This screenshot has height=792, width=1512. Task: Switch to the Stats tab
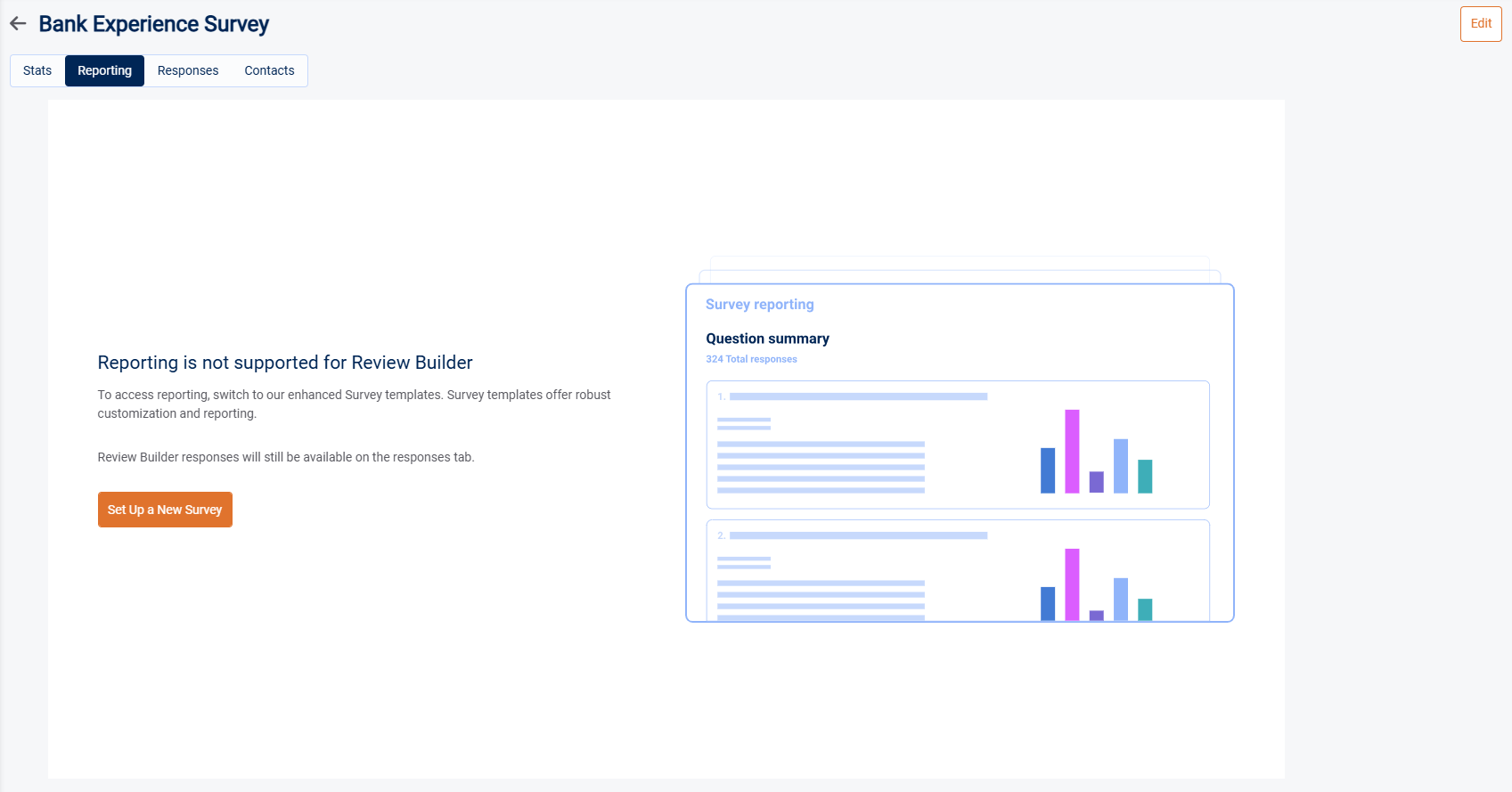pyautogui.click(x=37, y=70)
